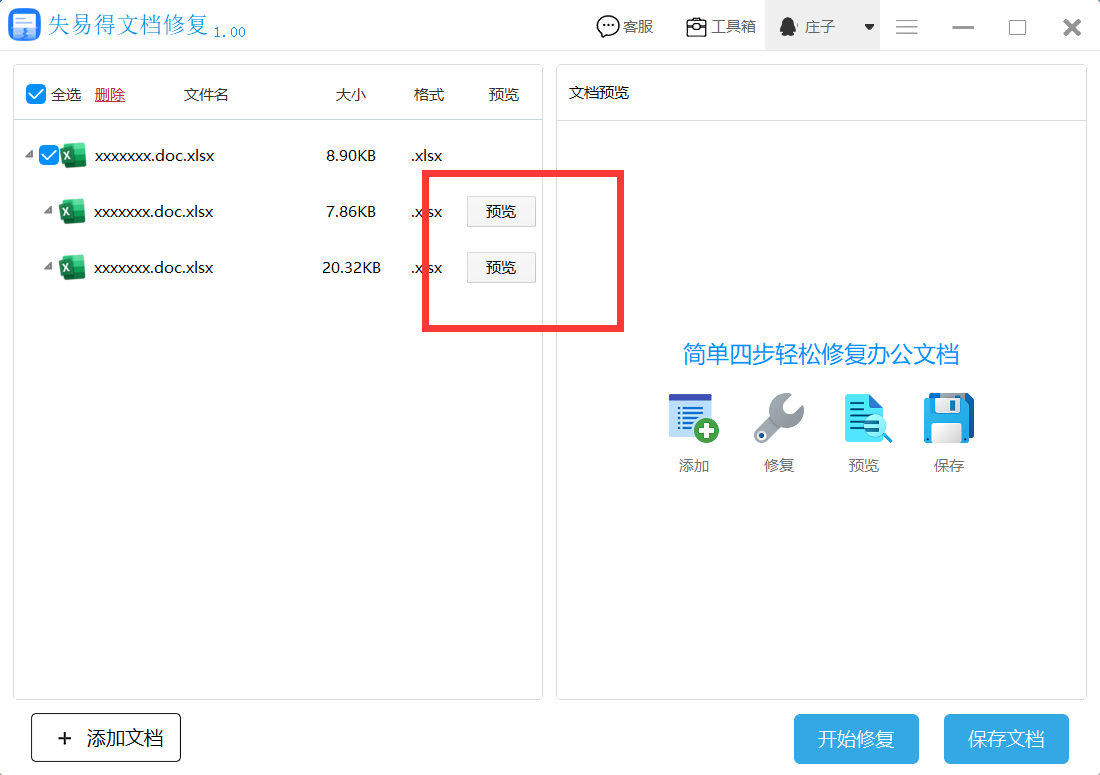Click the 开始修复 start repair button
The width and height of the screenshot is (1100, 775).
click(x=856, y=739)
